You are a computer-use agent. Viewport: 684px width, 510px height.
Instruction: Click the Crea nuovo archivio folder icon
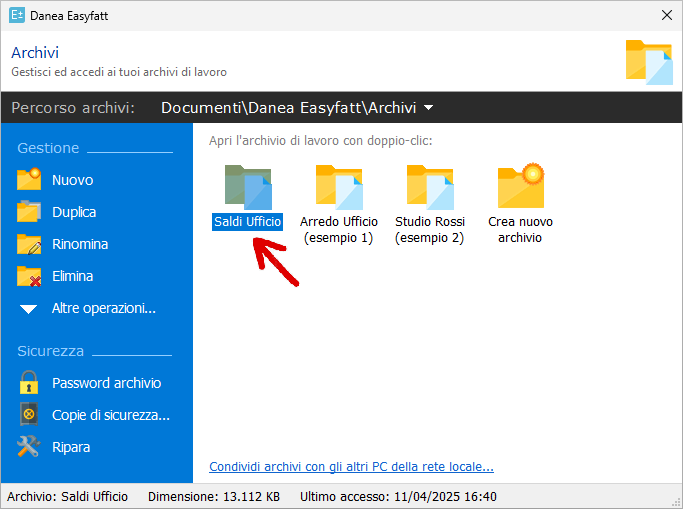(521, 185)
